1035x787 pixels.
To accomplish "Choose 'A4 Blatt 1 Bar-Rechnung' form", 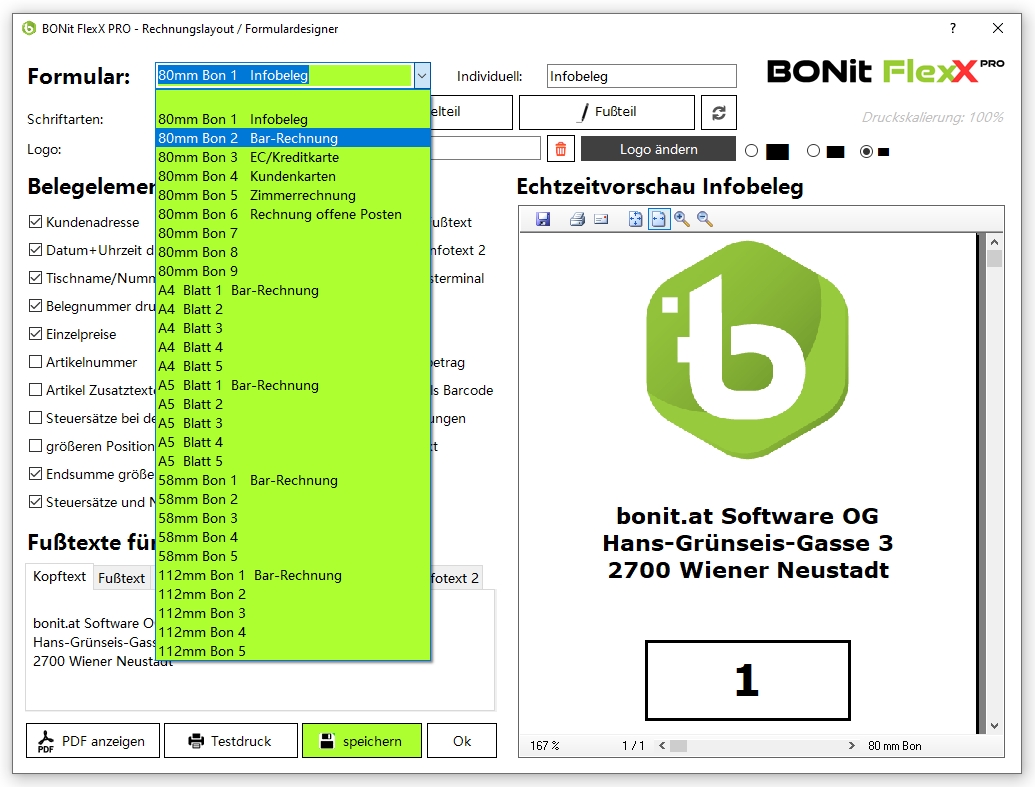I will point(293,291).
